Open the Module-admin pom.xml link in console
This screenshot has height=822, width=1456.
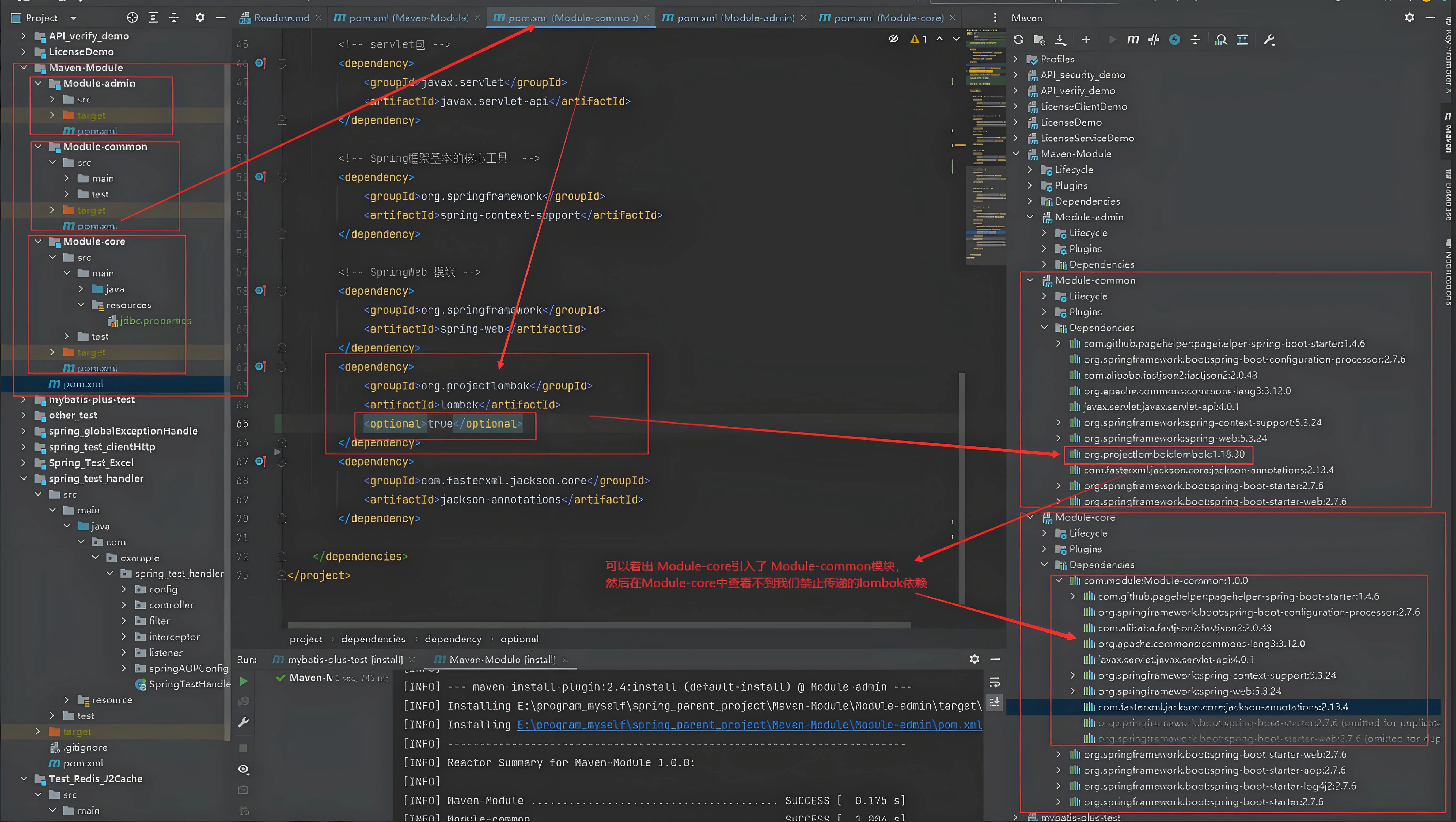(749, 725)
